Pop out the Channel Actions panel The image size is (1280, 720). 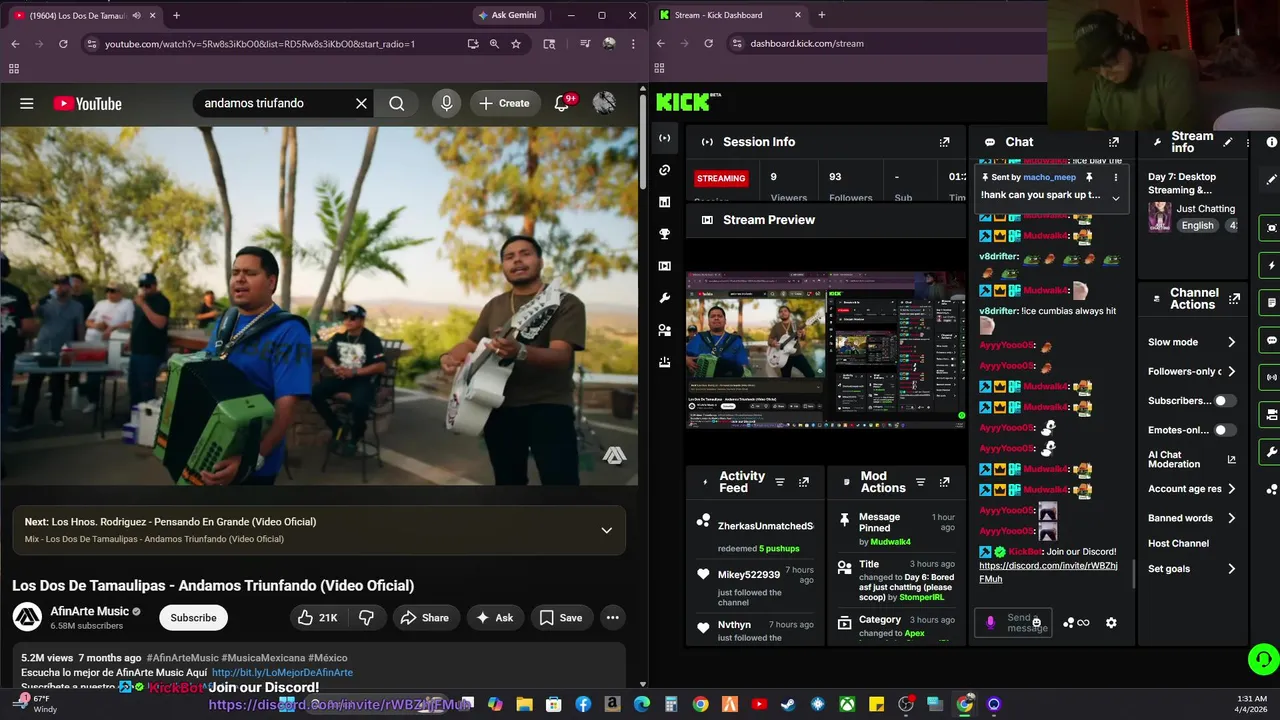click(x=1234, y=299)
